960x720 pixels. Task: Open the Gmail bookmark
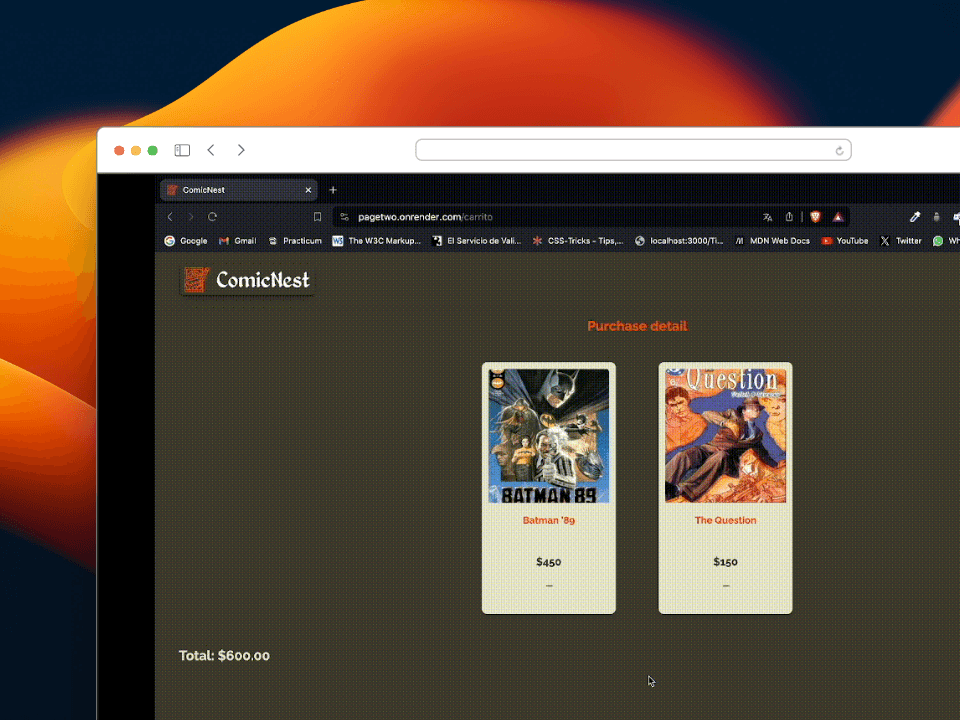coord(238,241)
